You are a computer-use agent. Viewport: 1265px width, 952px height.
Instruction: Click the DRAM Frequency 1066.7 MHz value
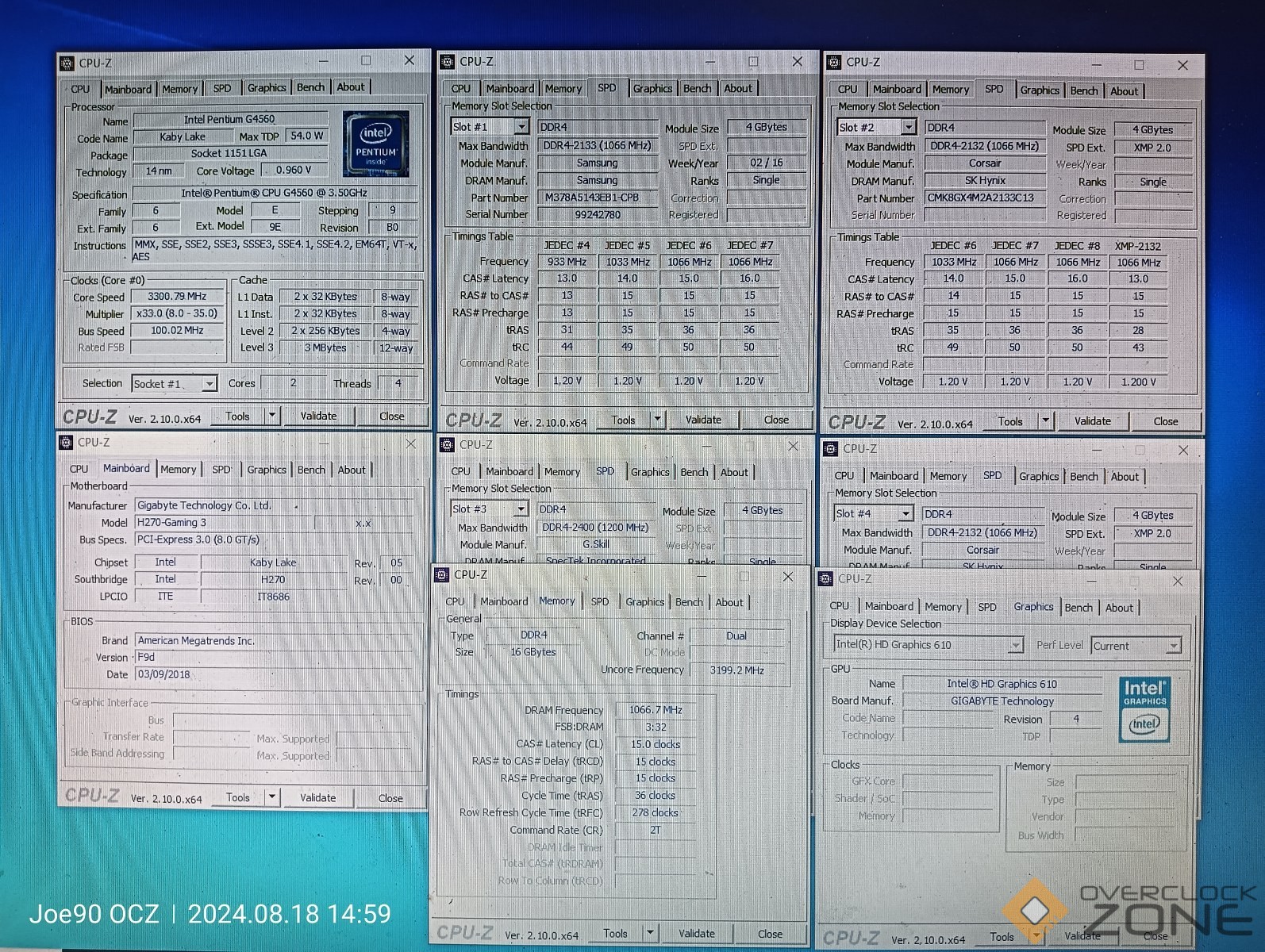(x=656, y=709)
